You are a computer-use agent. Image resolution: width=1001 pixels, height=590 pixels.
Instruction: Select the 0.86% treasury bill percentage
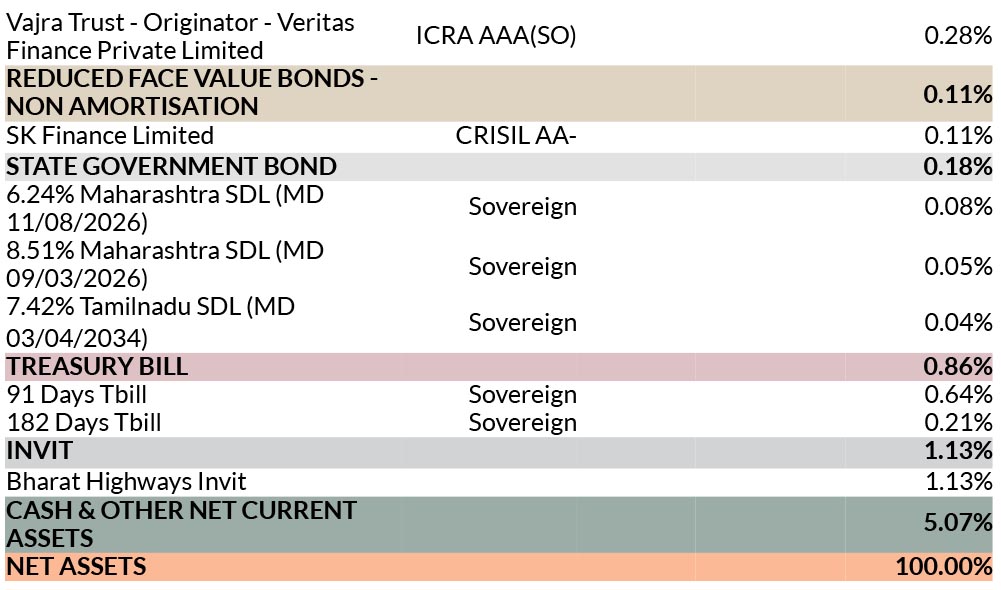(958, 367)
